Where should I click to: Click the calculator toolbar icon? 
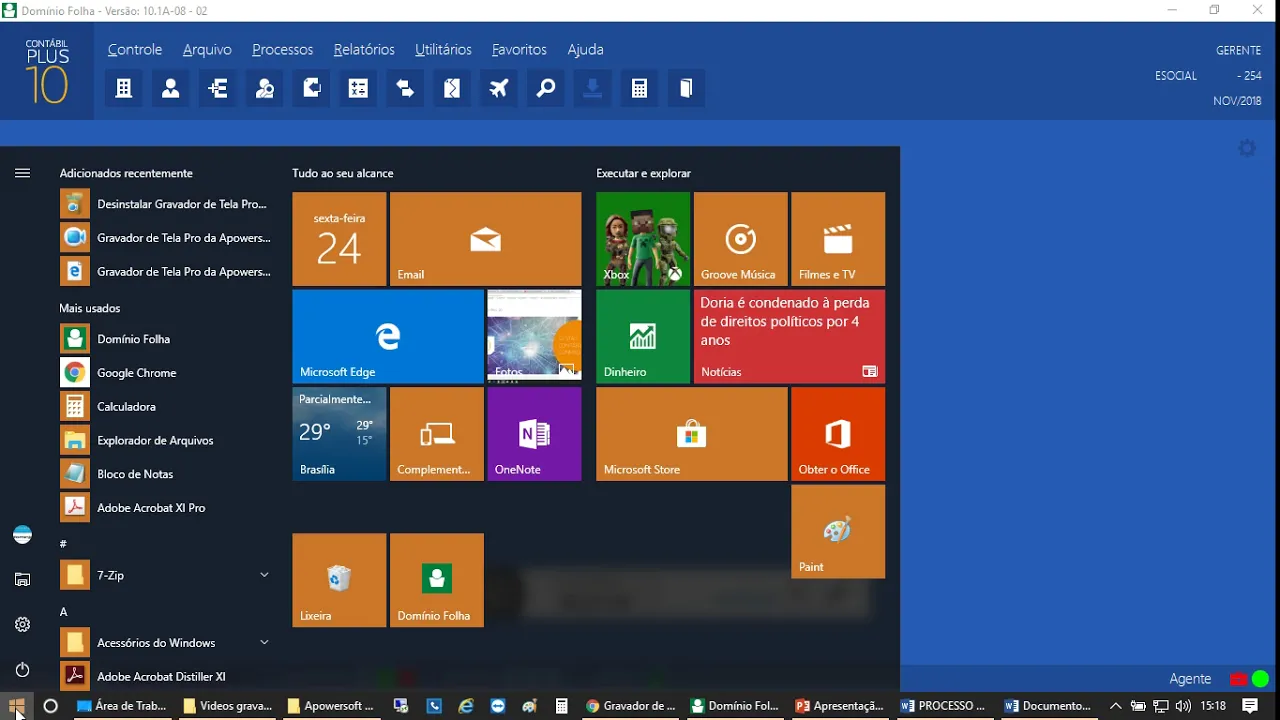[640, 89]
